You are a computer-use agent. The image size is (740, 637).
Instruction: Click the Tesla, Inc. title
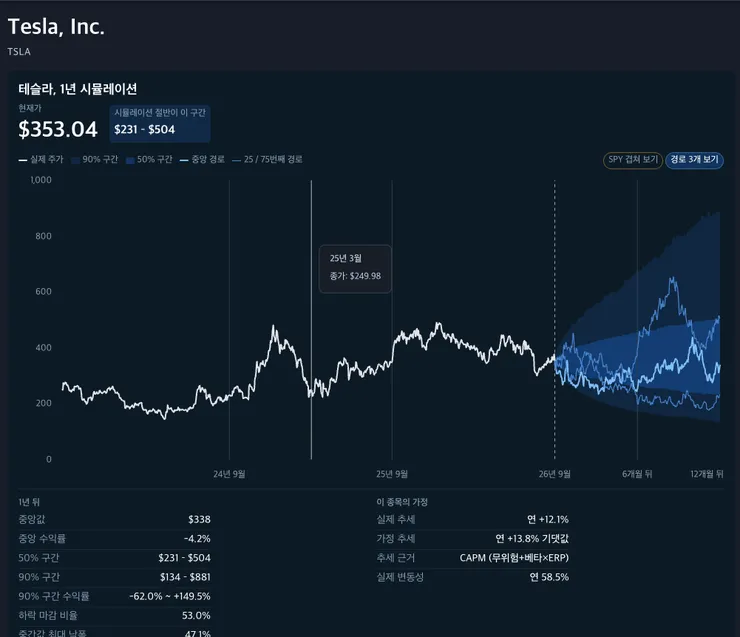click(x=56, y=26)
